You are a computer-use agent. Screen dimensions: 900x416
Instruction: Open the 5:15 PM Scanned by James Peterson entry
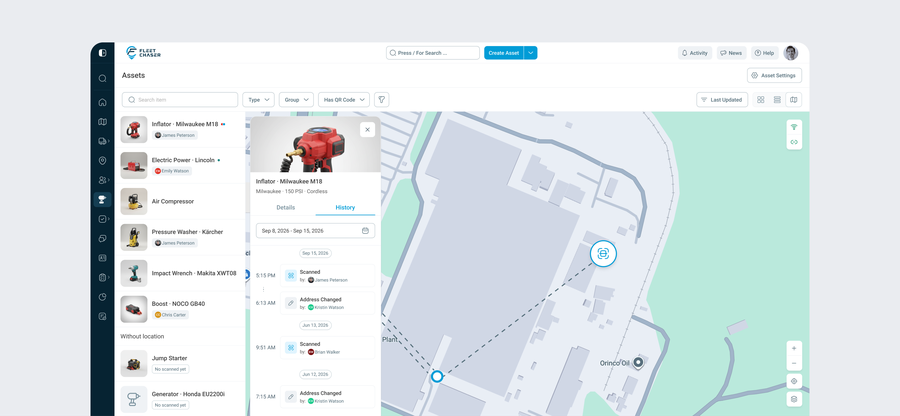[327, 275]
